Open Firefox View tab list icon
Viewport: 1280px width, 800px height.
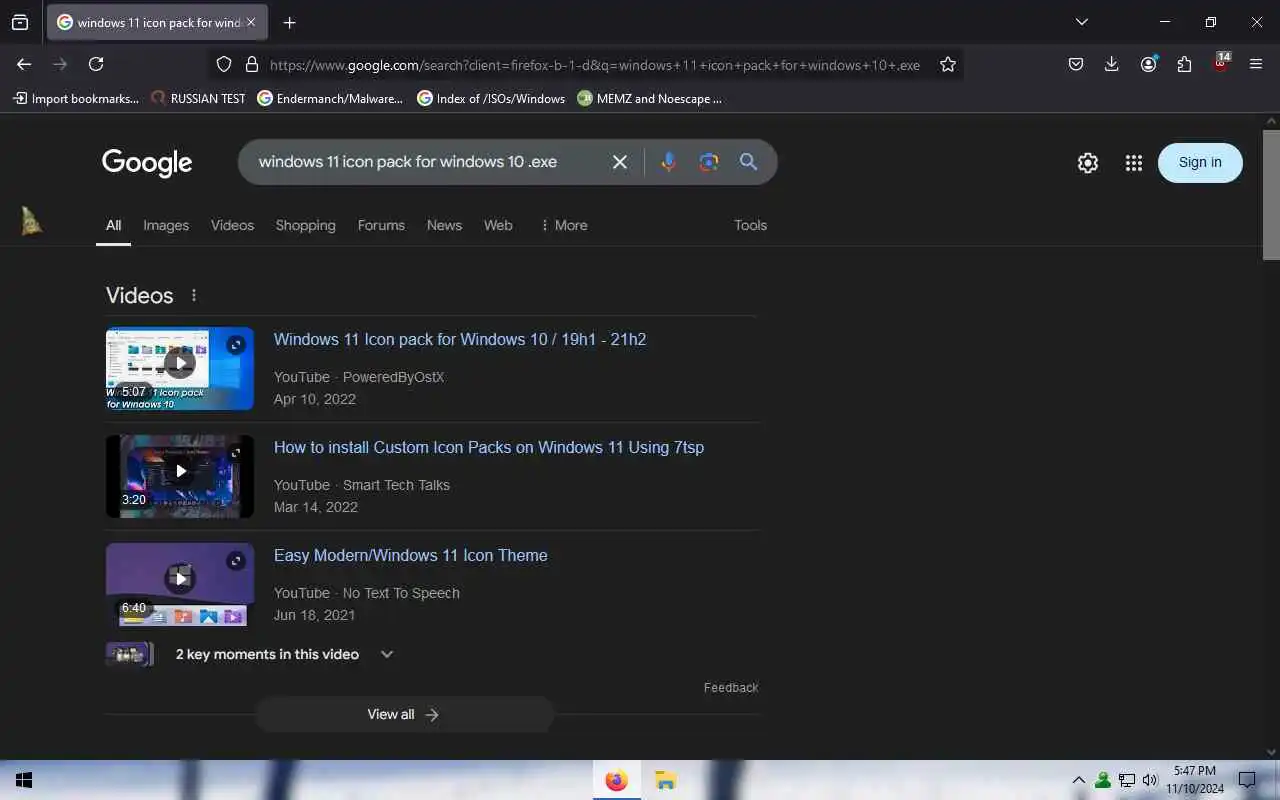[x=20, y=22]
